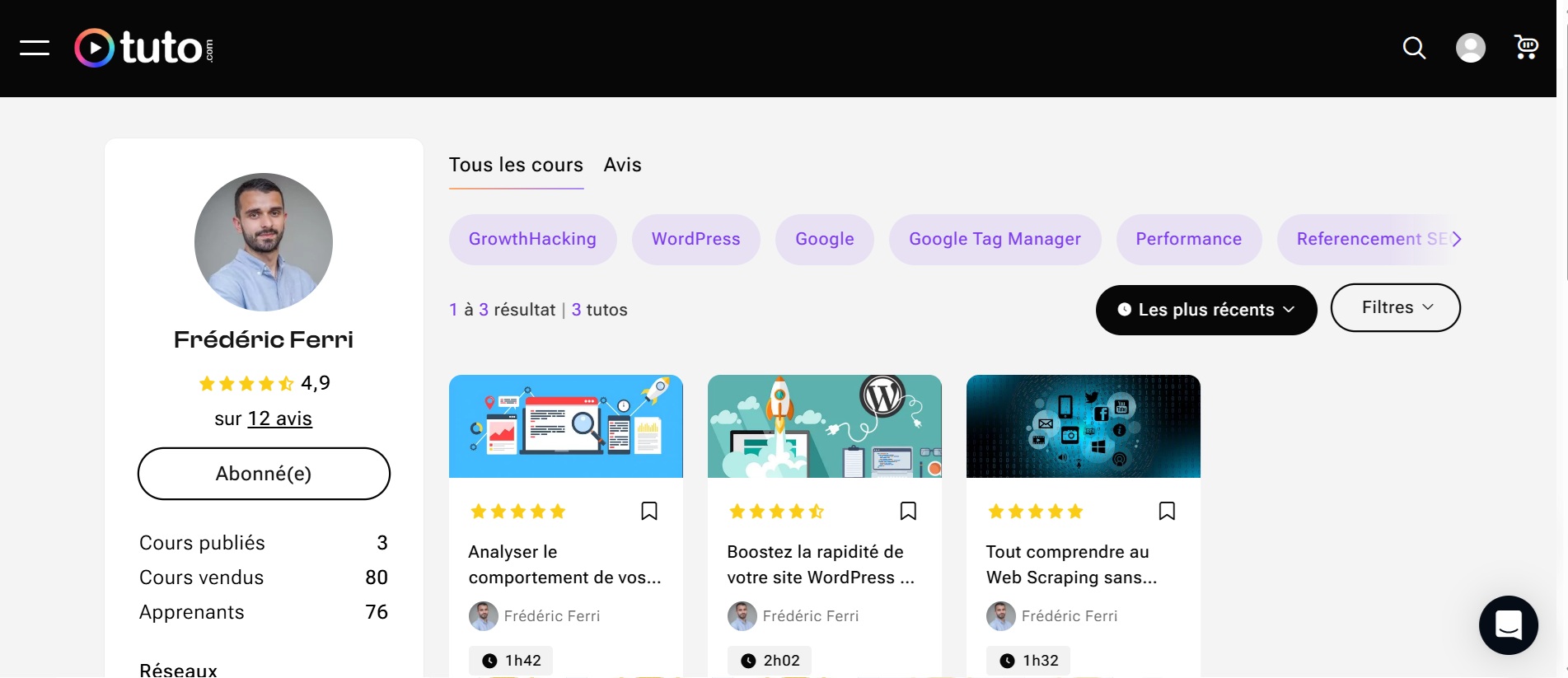
Task: Open the rocket analytics course thumbnail
Action: 565,427
